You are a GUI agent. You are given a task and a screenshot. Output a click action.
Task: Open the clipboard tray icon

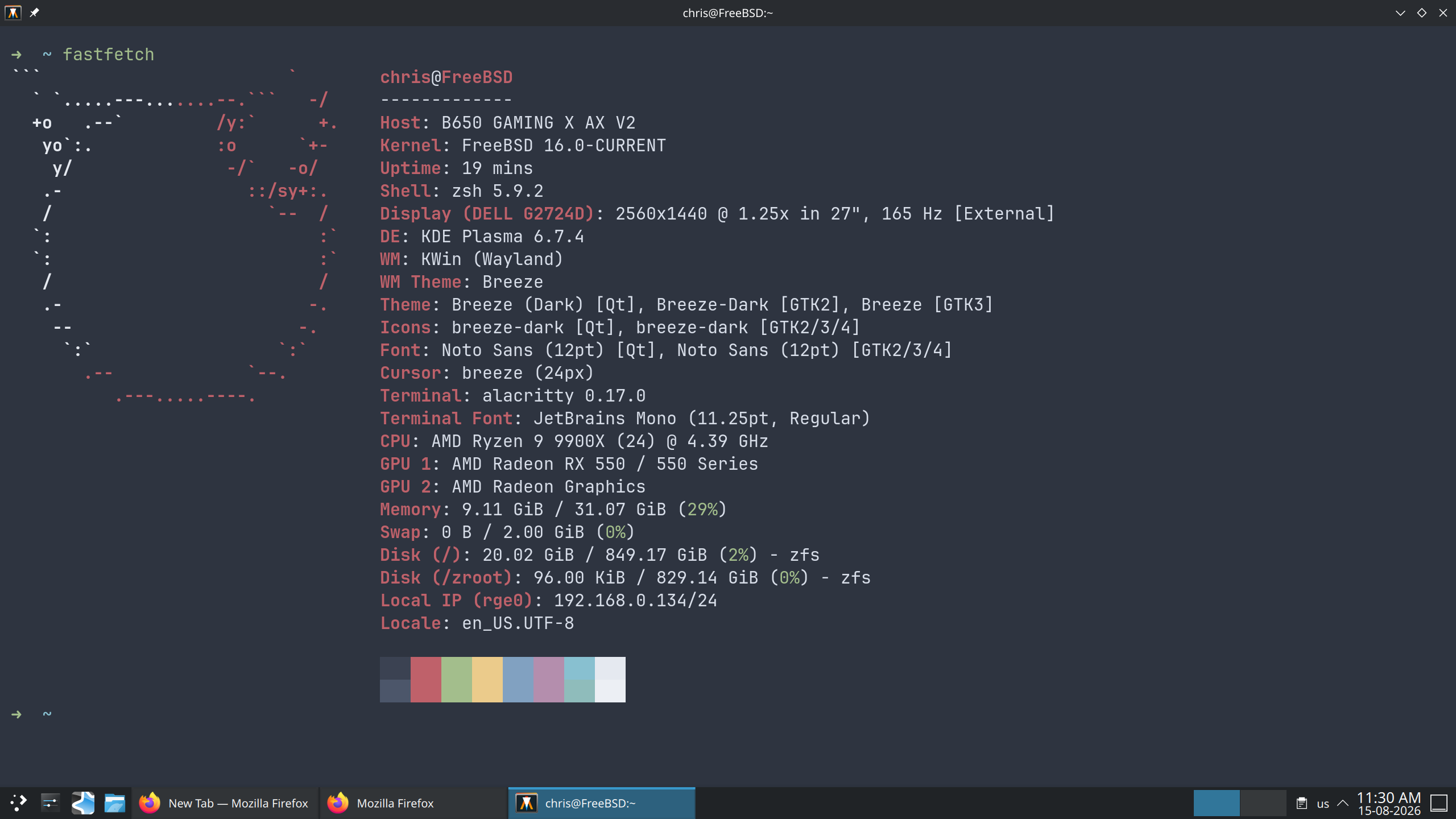(x=1302, y=803)
